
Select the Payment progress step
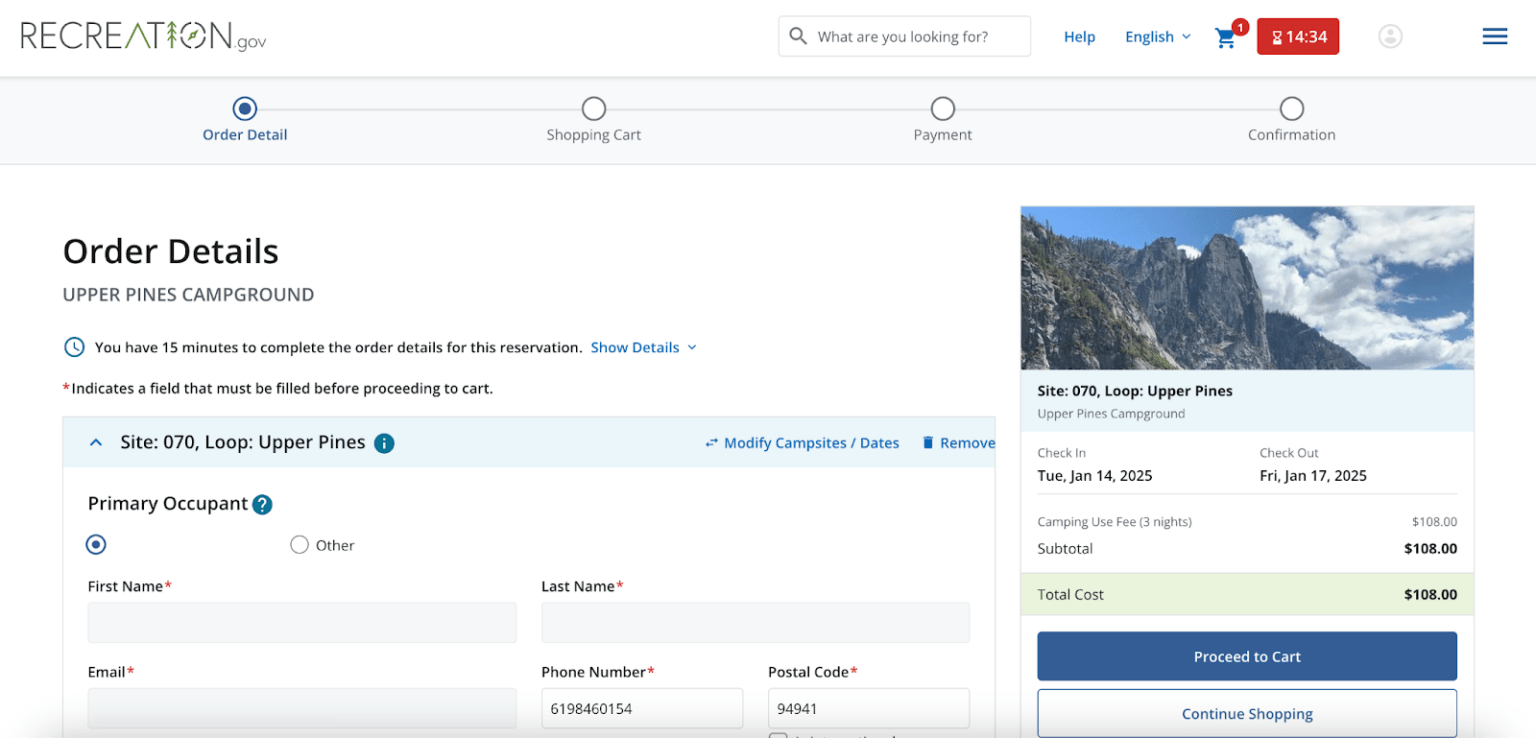(942, 109)
